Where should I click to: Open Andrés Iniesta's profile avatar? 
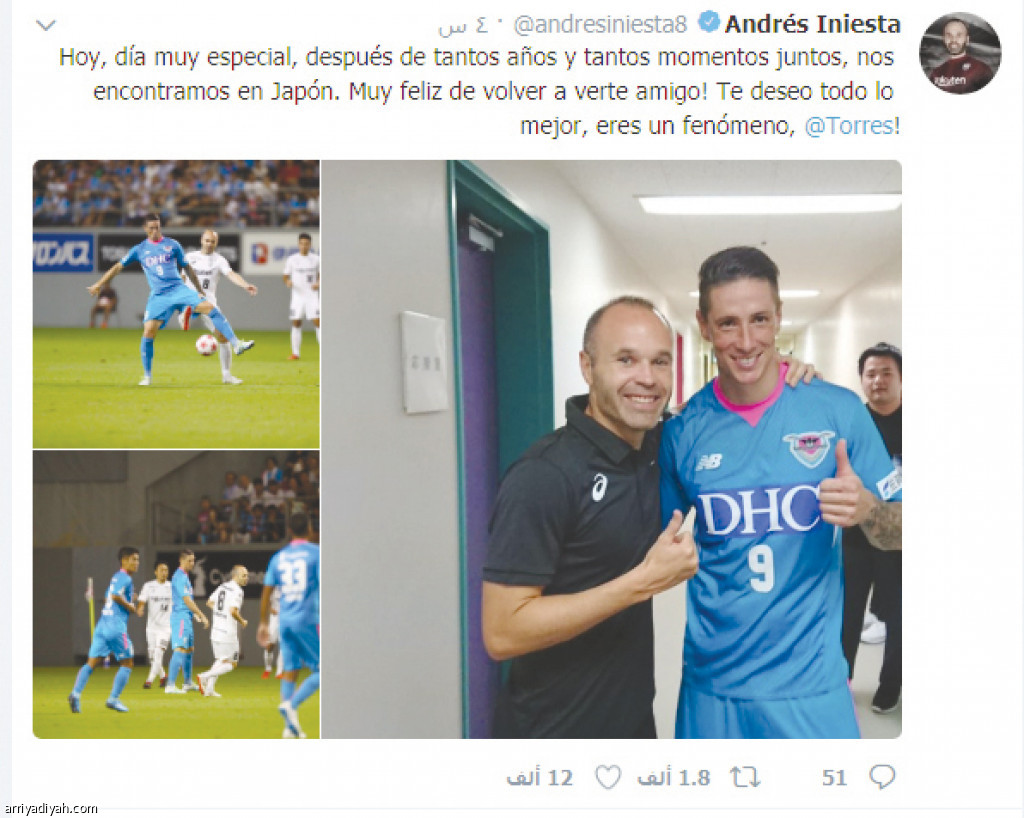pos(960,52)
